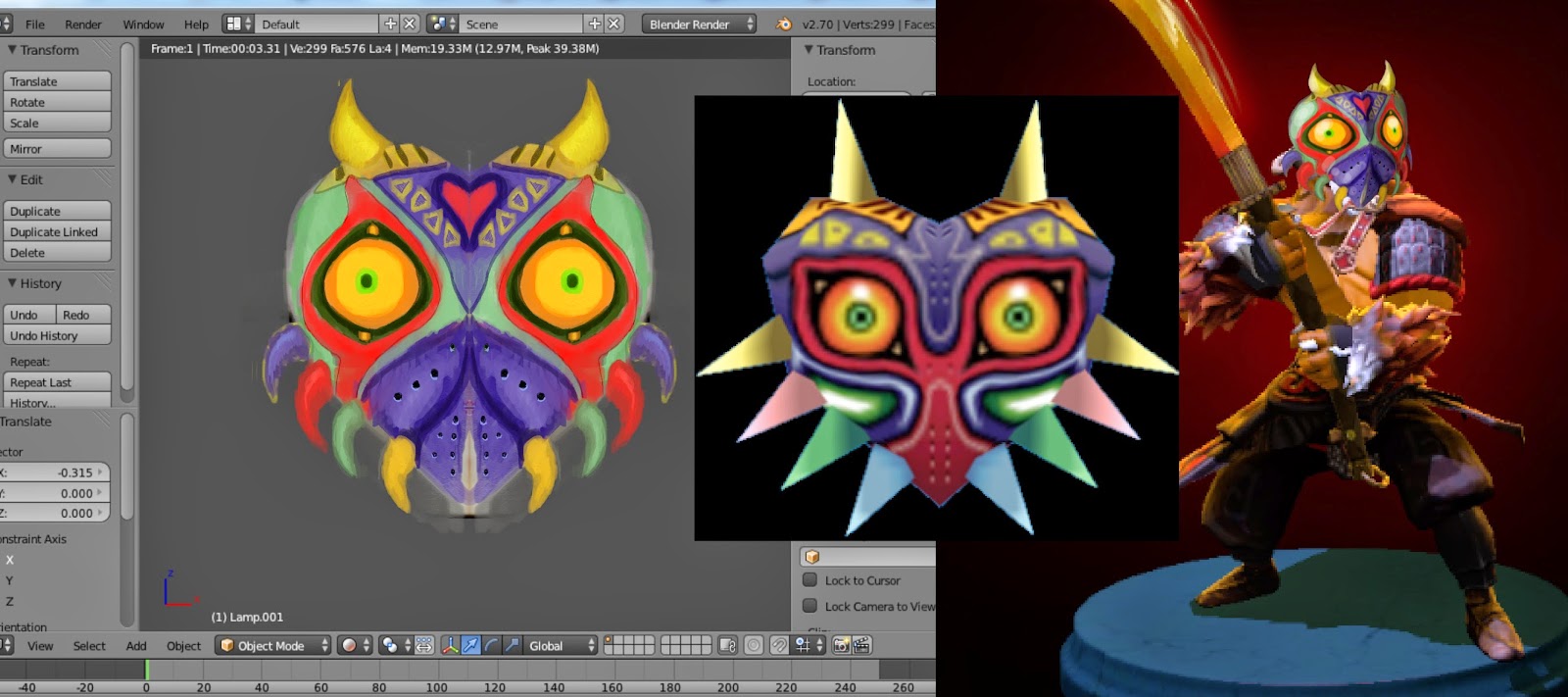Open the File menu

pyautogui.click(x=34, y=24)
